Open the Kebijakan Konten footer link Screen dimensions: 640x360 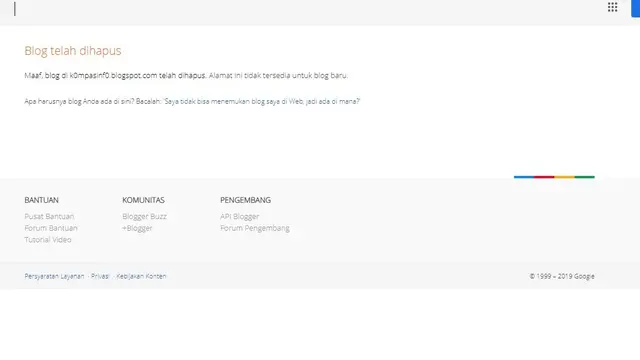141,276
